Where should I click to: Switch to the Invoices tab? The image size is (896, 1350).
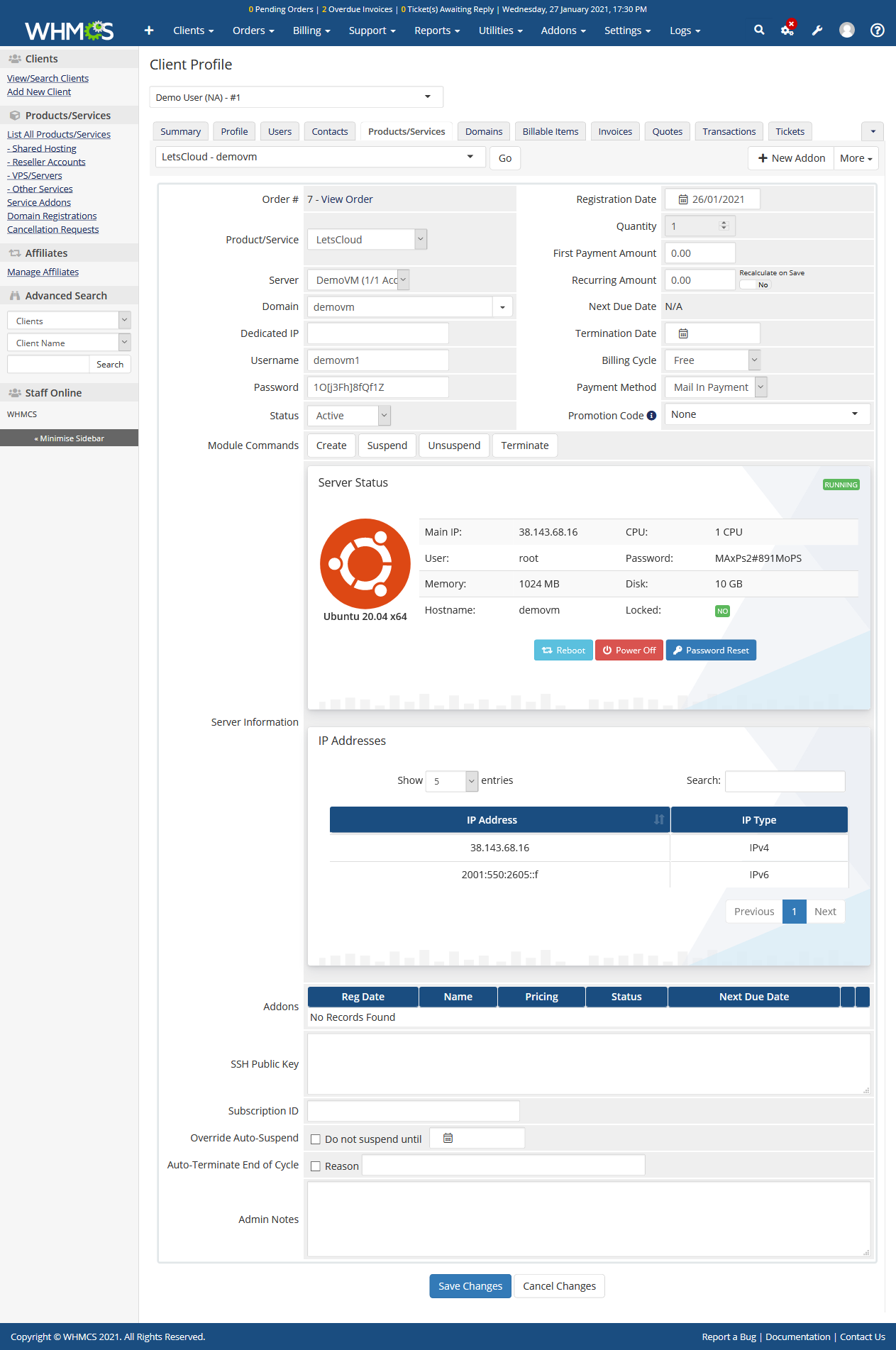tap(615, 131)
